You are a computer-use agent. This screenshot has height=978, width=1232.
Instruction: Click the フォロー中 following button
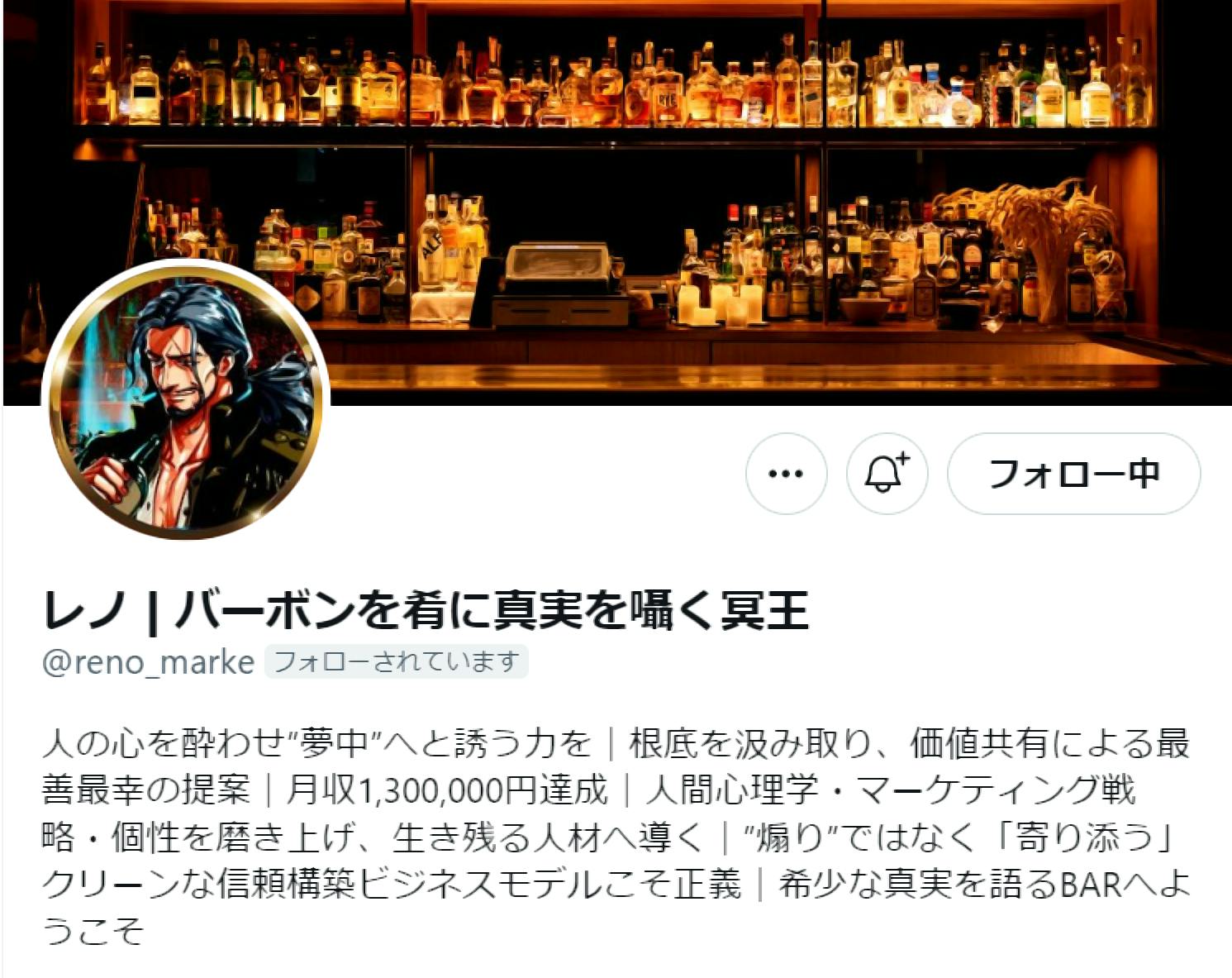pyautogui.click(x=1073, y=474)
